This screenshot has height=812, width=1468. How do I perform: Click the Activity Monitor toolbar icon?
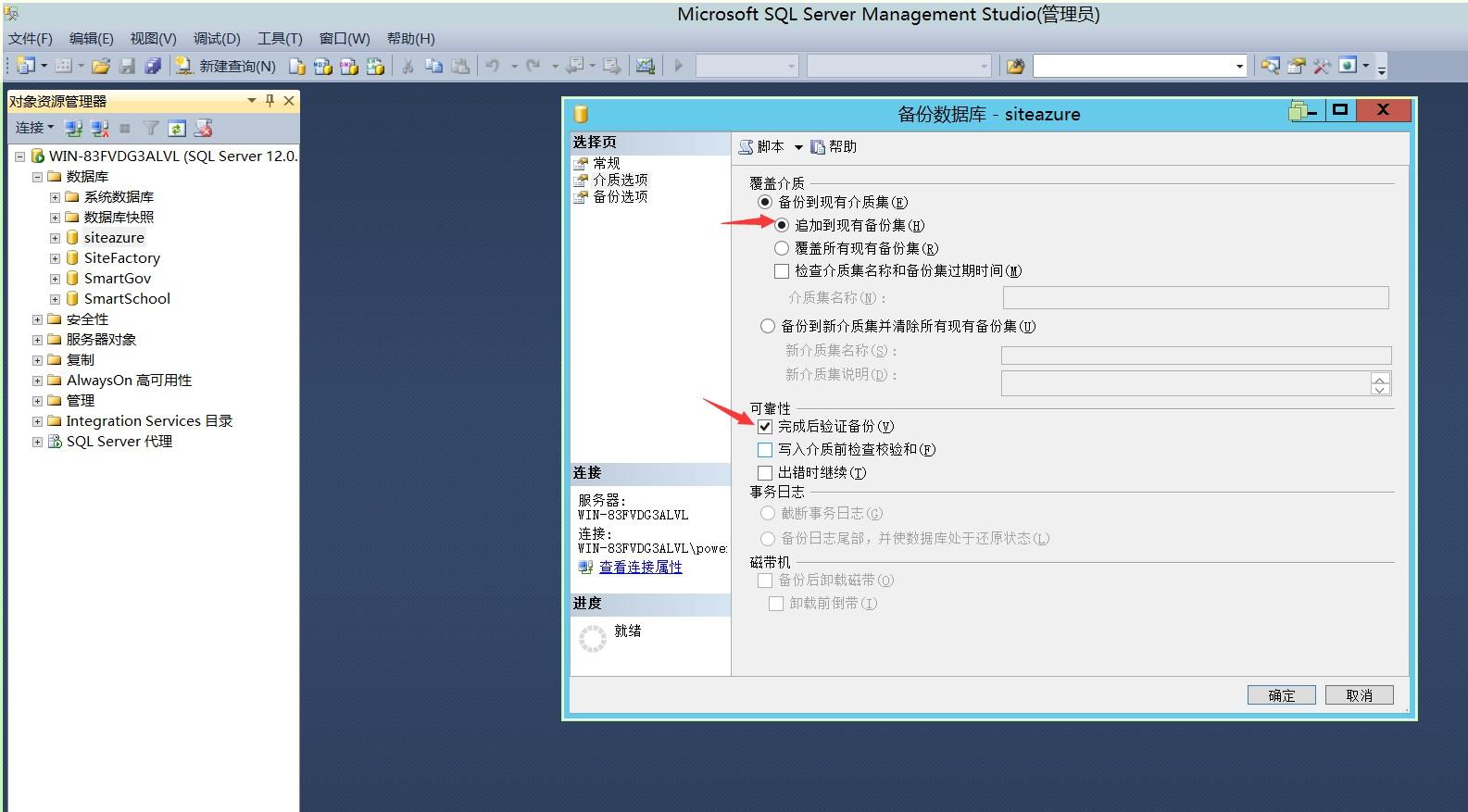point(646,66)
